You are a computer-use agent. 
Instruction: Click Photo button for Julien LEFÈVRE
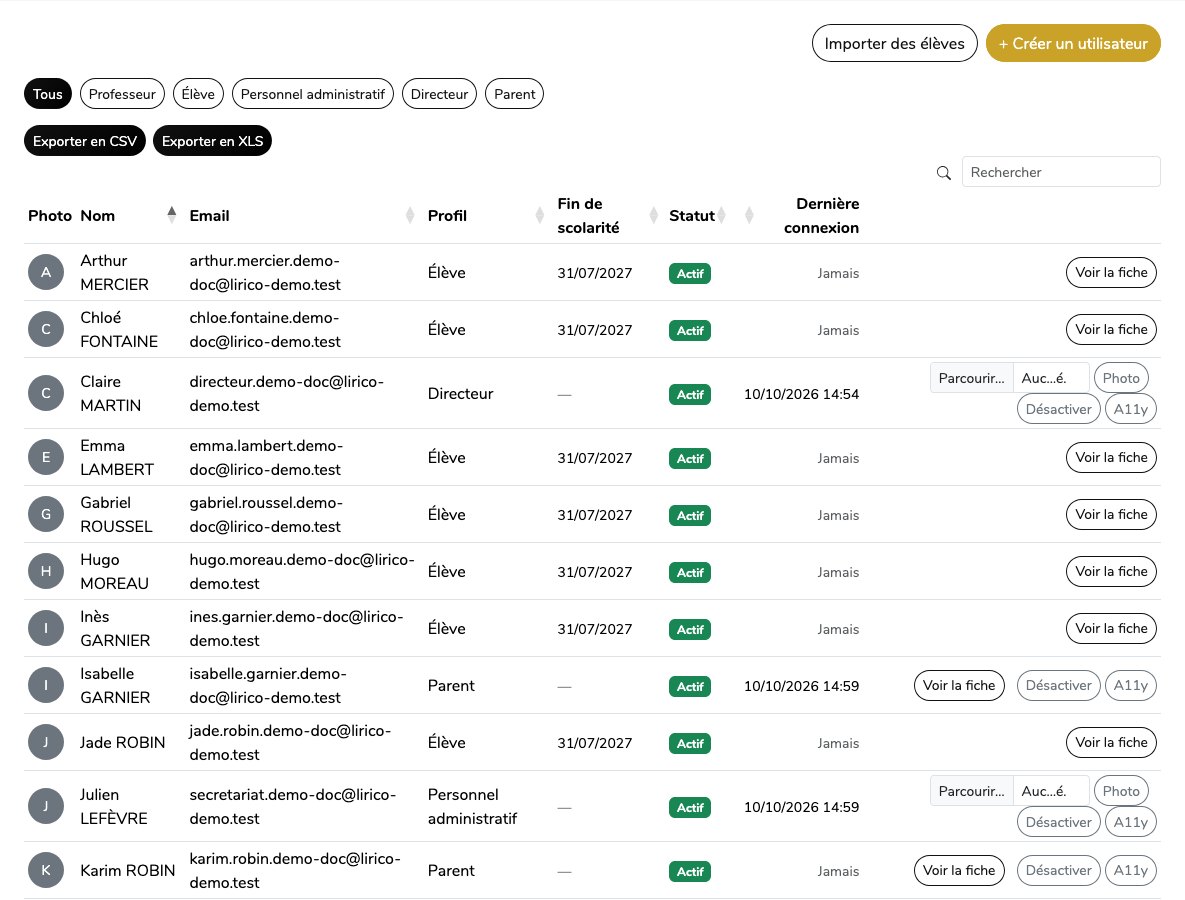[x=1121, y=791]
